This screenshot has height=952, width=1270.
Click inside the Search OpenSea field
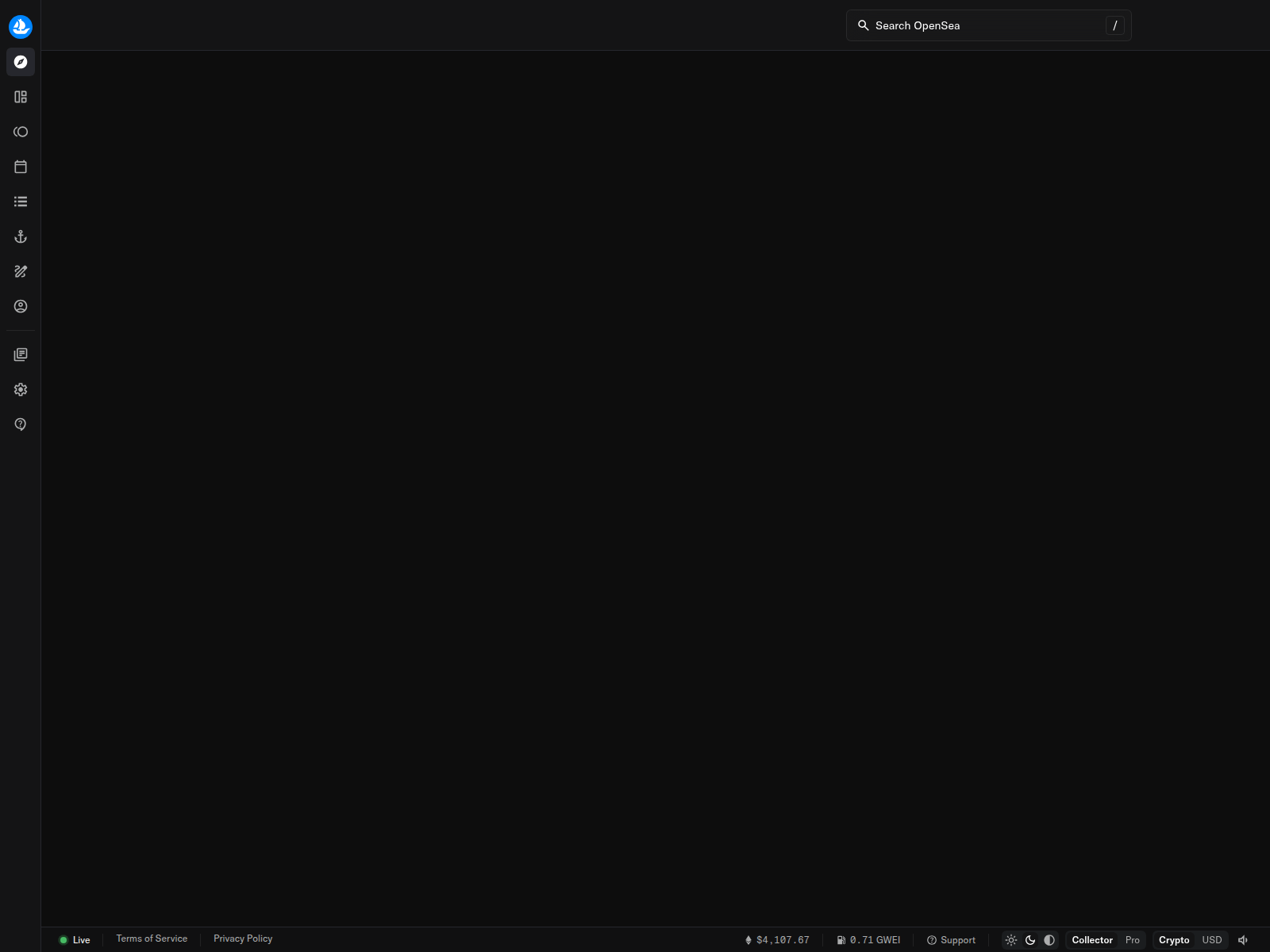pyautogui.click(x=989, y=25)
